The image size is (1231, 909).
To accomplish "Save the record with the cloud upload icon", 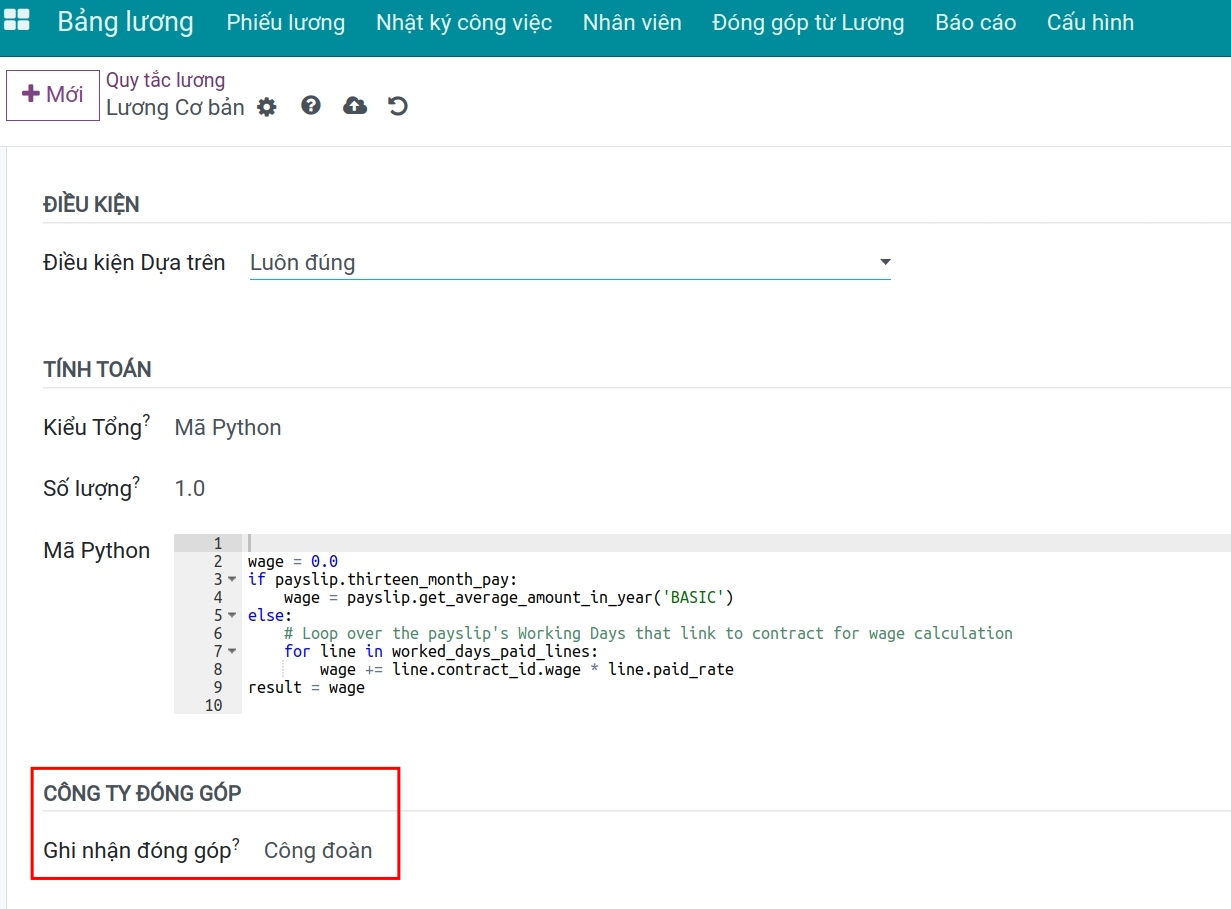I will tap(355, 106).
